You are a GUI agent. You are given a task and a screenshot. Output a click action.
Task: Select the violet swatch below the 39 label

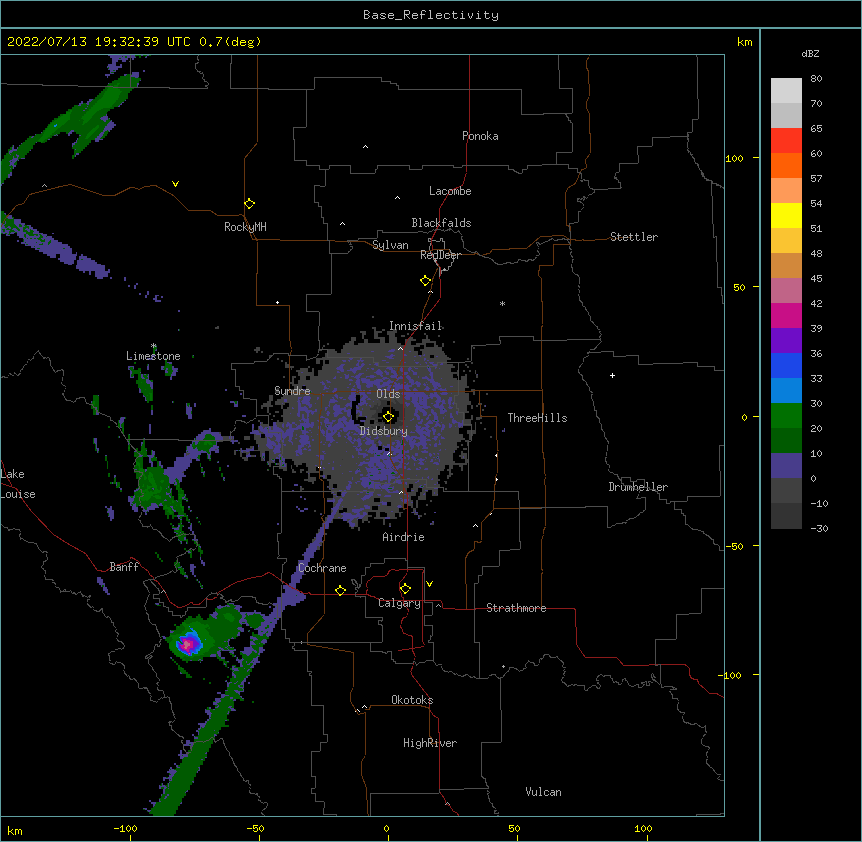click(786, 341)
